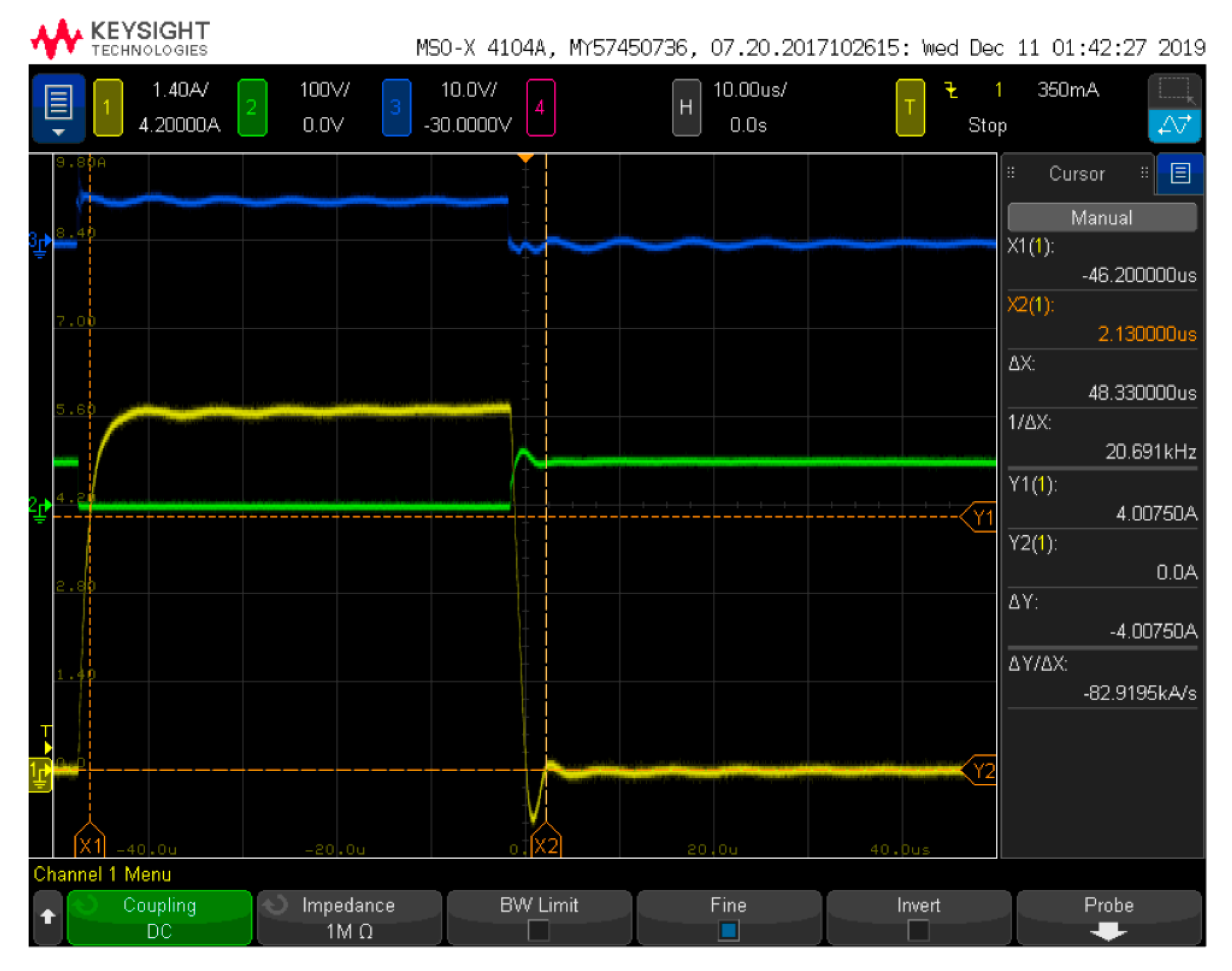1232x971 pixels.
Task: Enable the BW Limit checkbox
Action: (x=538, y=930)
